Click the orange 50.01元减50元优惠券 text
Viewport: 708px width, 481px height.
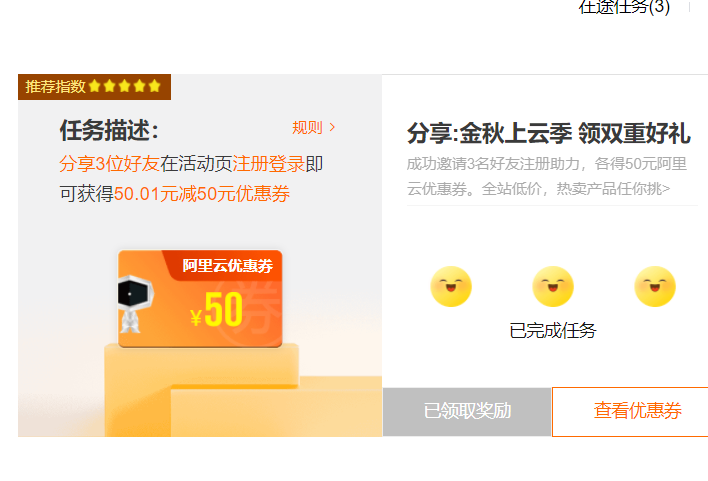coord(202,194)
